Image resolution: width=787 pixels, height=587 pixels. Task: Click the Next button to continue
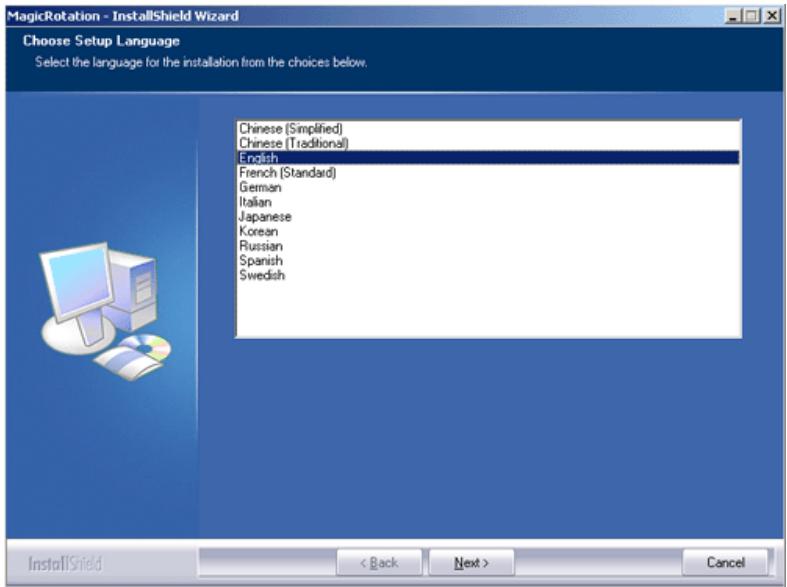coord(471,562)
